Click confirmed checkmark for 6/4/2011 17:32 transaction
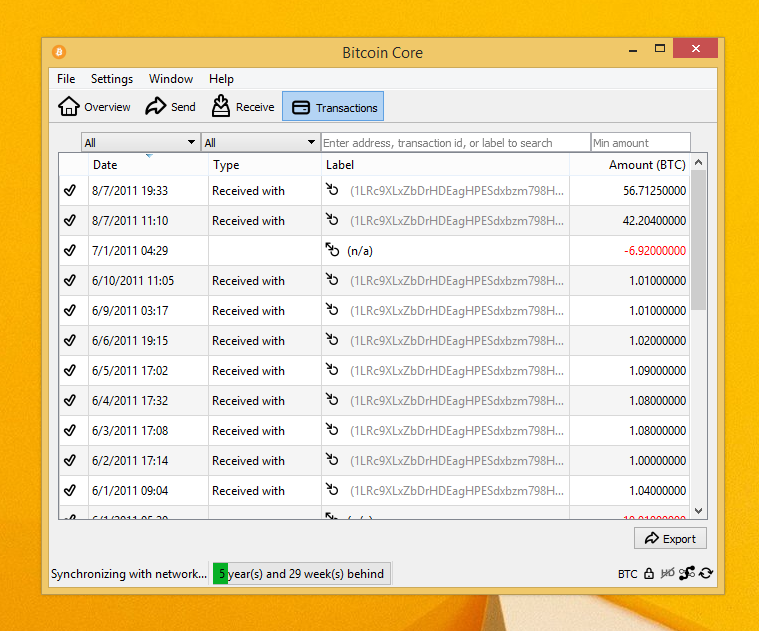The height and width of the screenshot is (631, 759). tap(70, 400)
